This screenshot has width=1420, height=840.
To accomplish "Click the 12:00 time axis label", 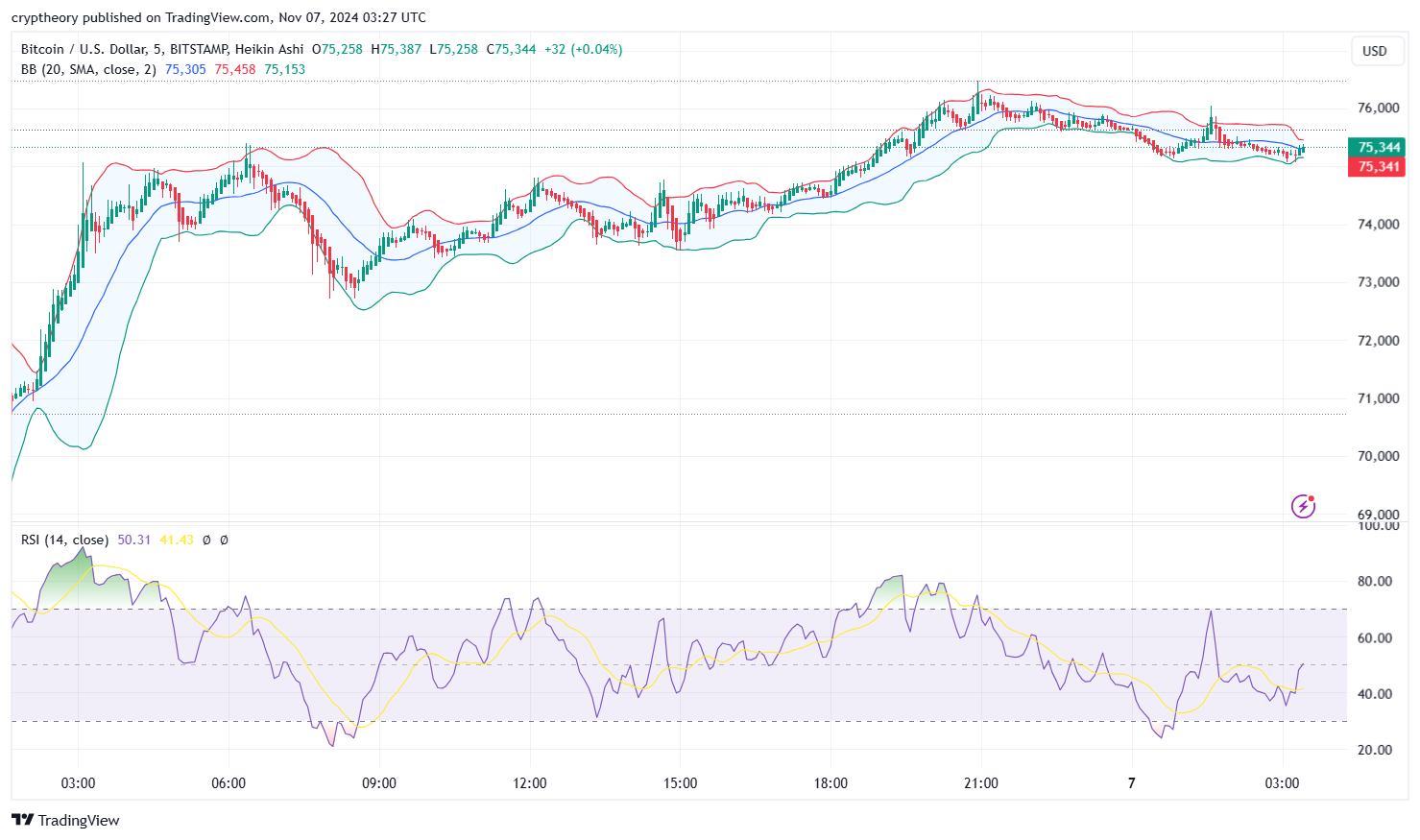I will click(x=530, y=783).
